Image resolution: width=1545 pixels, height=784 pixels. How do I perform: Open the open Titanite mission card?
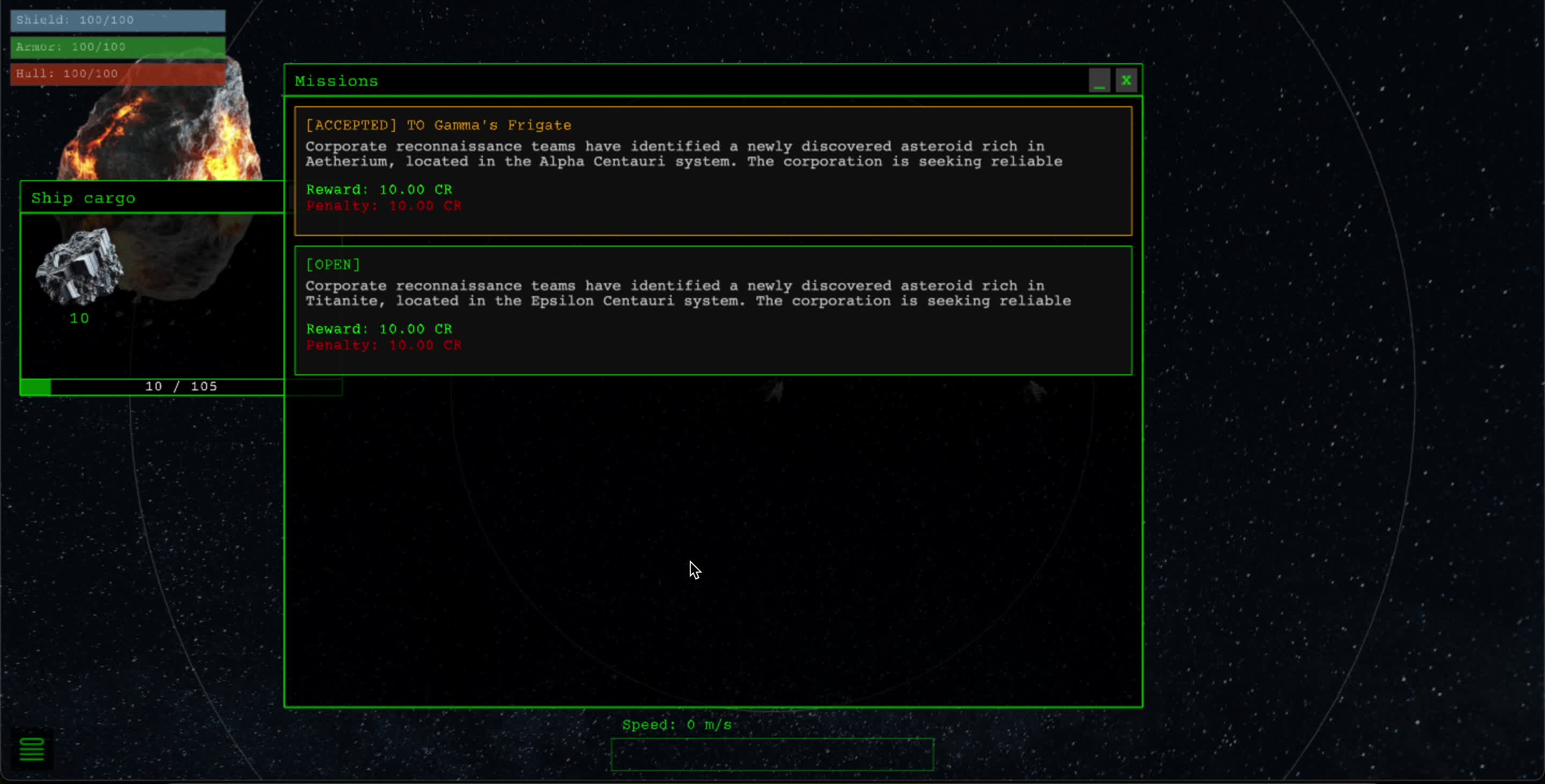pyautogui.click(x=713, y=310)
